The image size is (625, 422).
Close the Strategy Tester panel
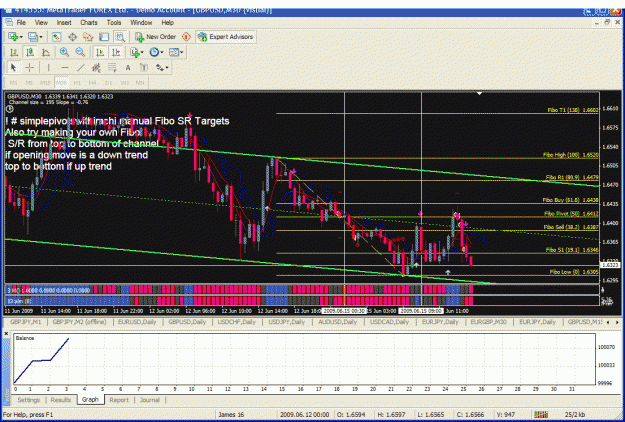pyautogui.click(x=6, y=333)
